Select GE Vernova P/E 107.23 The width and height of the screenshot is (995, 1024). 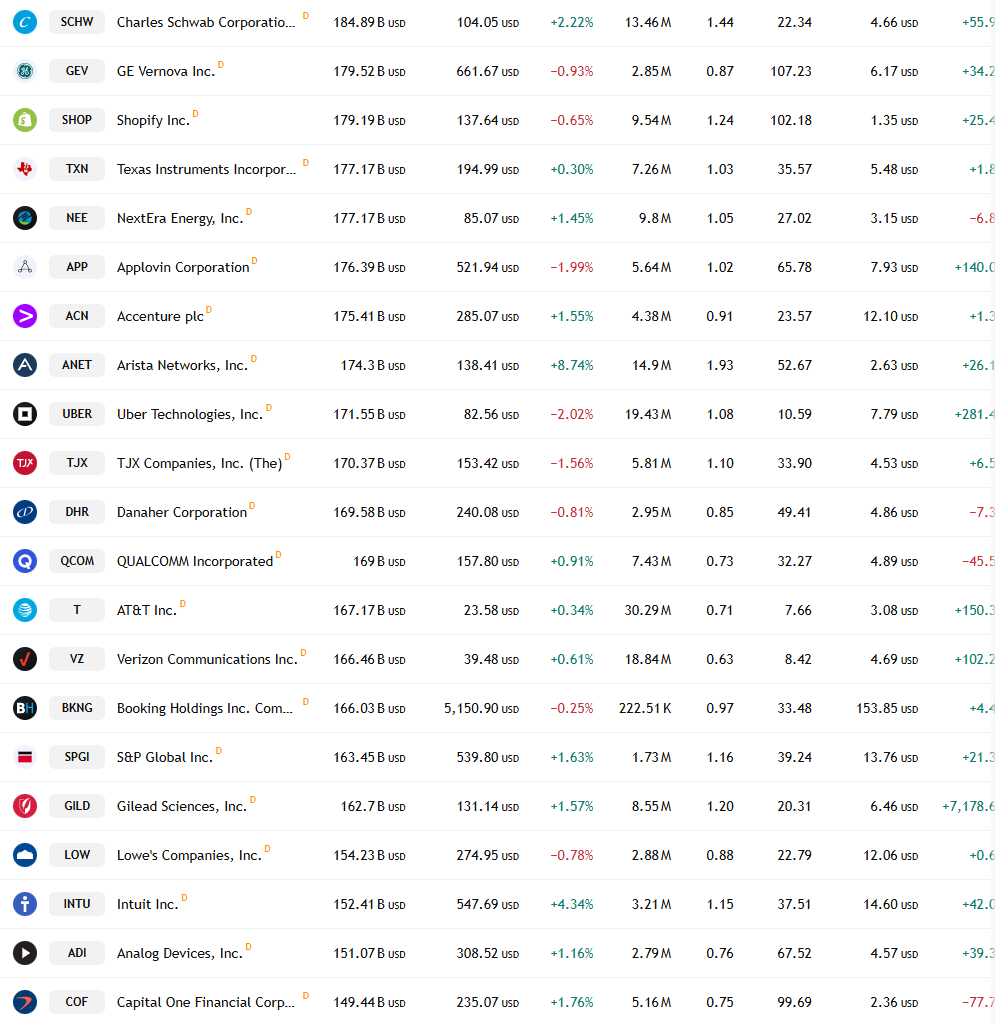click(x=791, y=71)
